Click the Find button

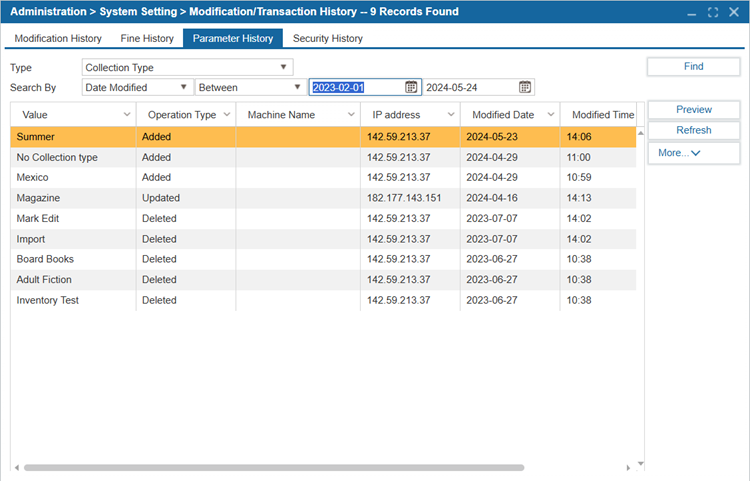click(694, 66)
